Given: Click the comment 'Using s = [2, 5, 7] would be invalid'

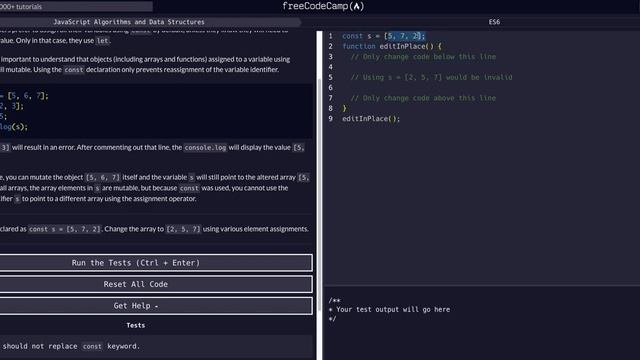Looking at the screenshot, I should 431,78.
